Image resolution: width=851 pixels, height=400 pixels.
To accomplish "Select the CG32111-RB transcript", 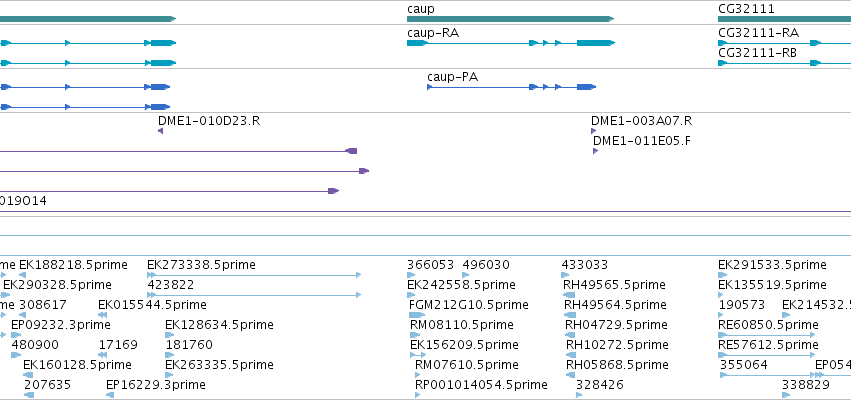I will pos(784,63).
